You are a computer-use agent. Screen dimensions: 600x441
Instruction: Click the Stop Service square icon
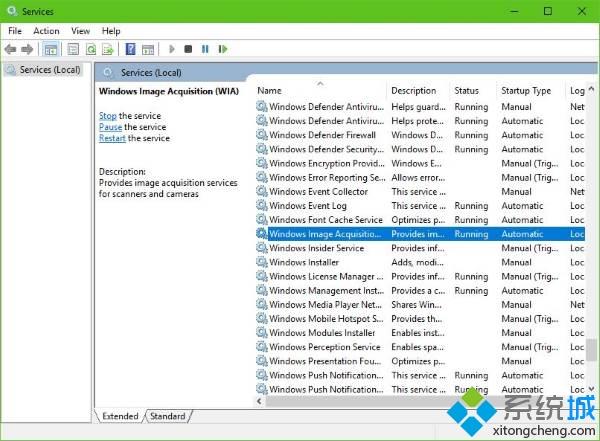coord(188,49)
